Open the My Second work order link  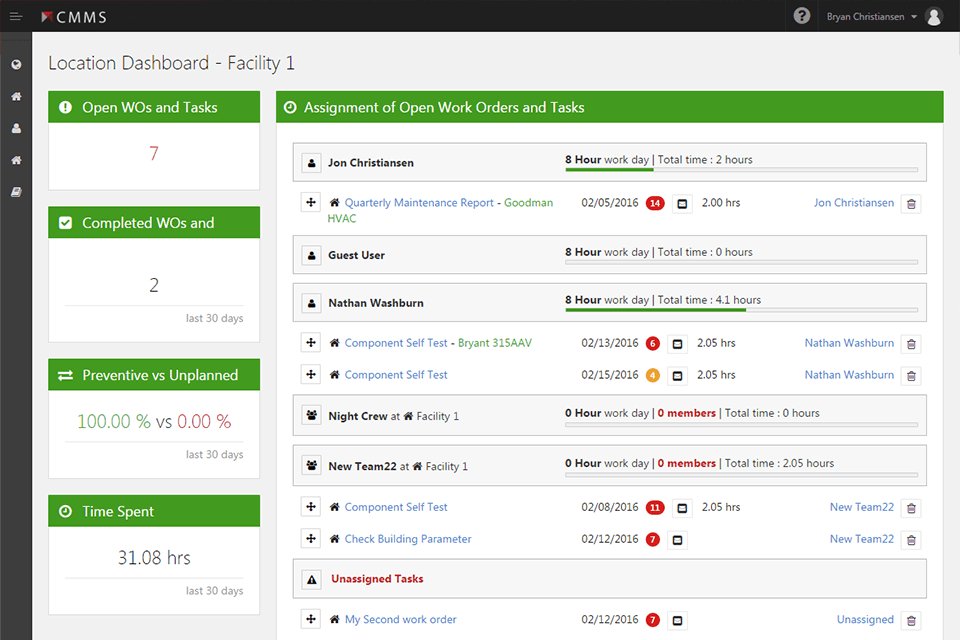coord(400,619)
